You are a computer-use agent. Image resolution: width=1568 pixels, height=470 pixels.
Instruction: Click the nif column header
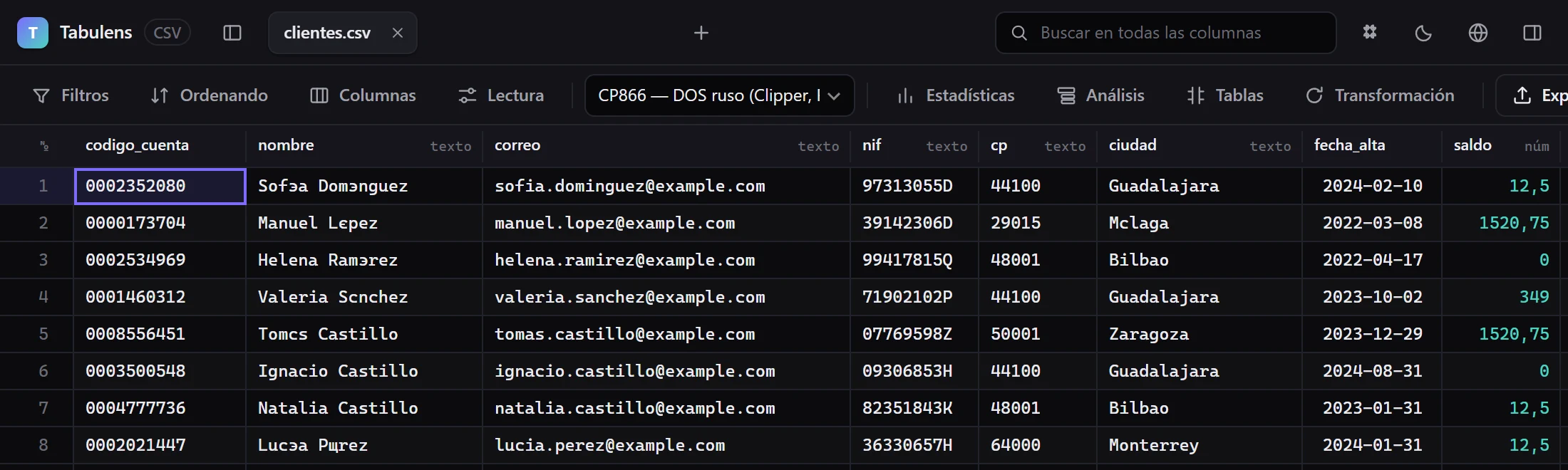[914, 145]
